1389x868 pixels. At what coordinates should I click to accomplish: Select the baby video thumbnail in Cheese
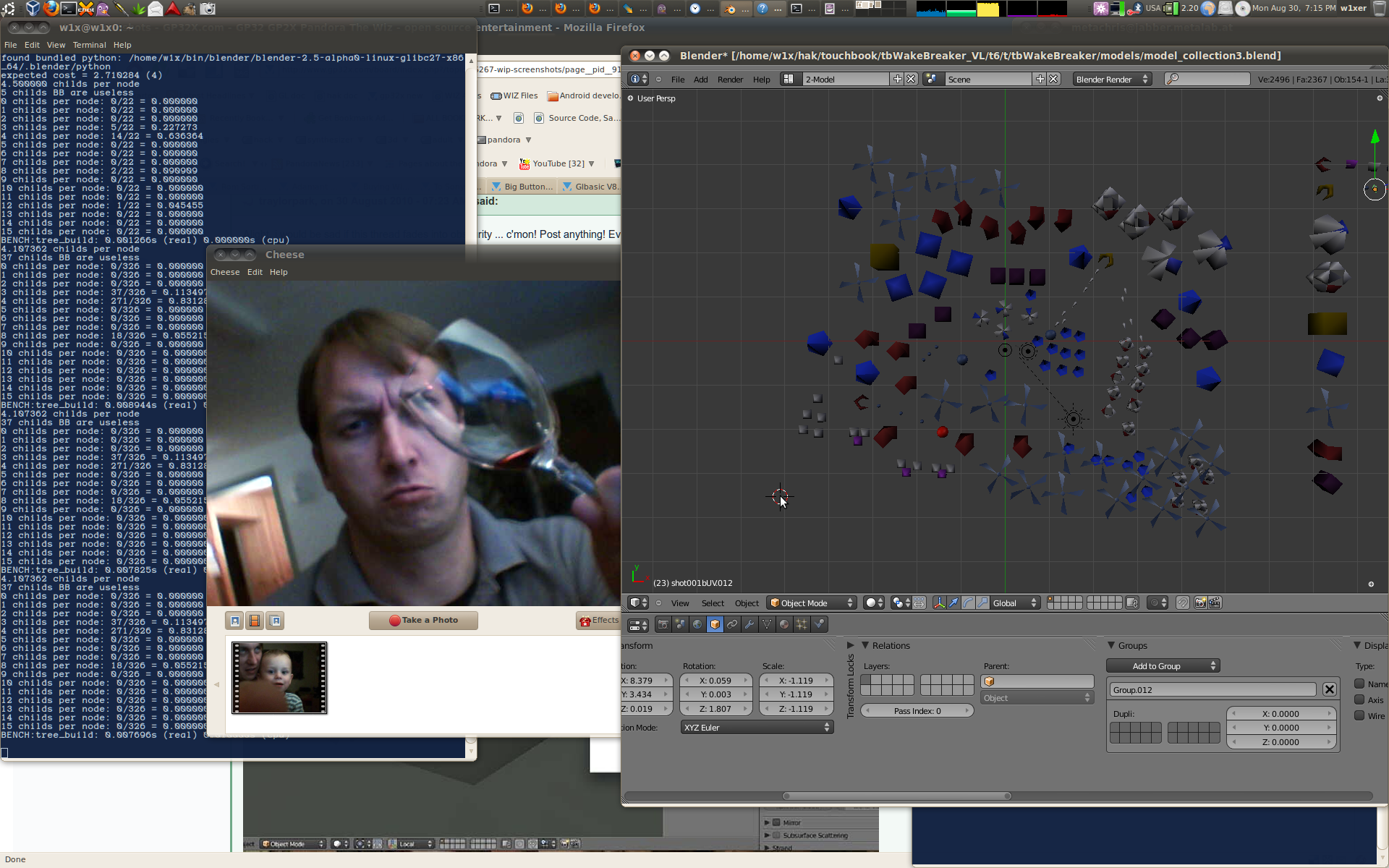pyautogui.click(x=279, y=678)
